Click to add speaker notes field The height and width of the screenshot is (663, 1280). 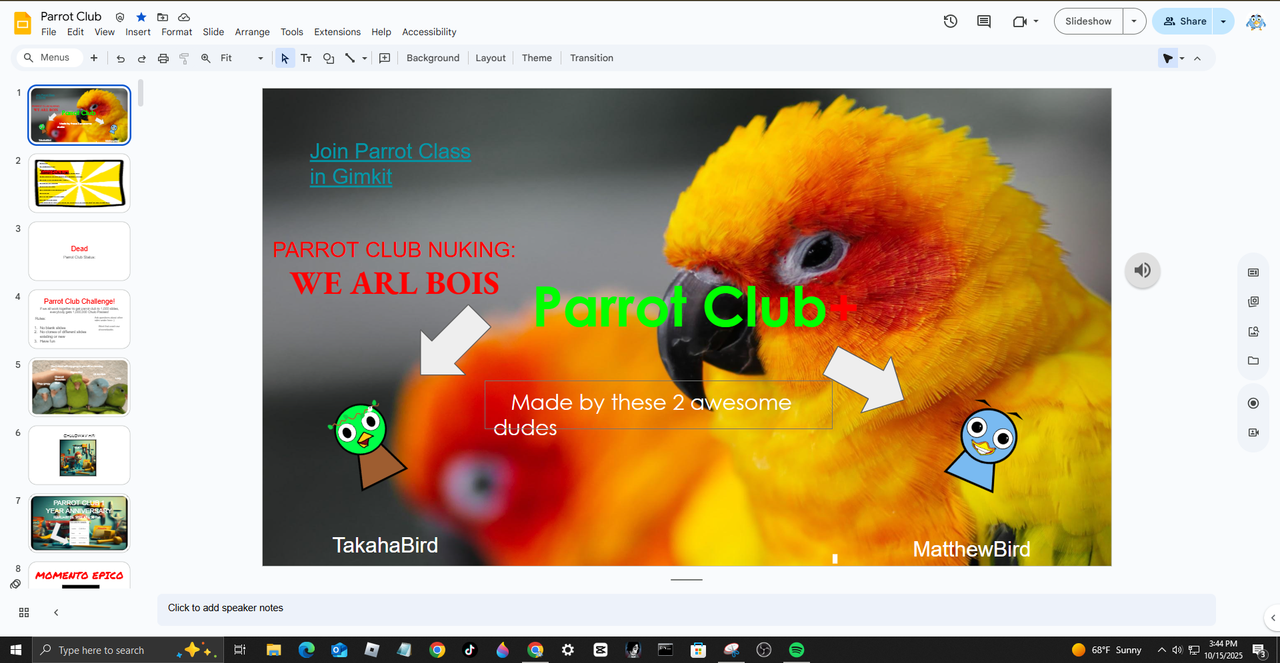pyautogui.click(x=686, y=608)
